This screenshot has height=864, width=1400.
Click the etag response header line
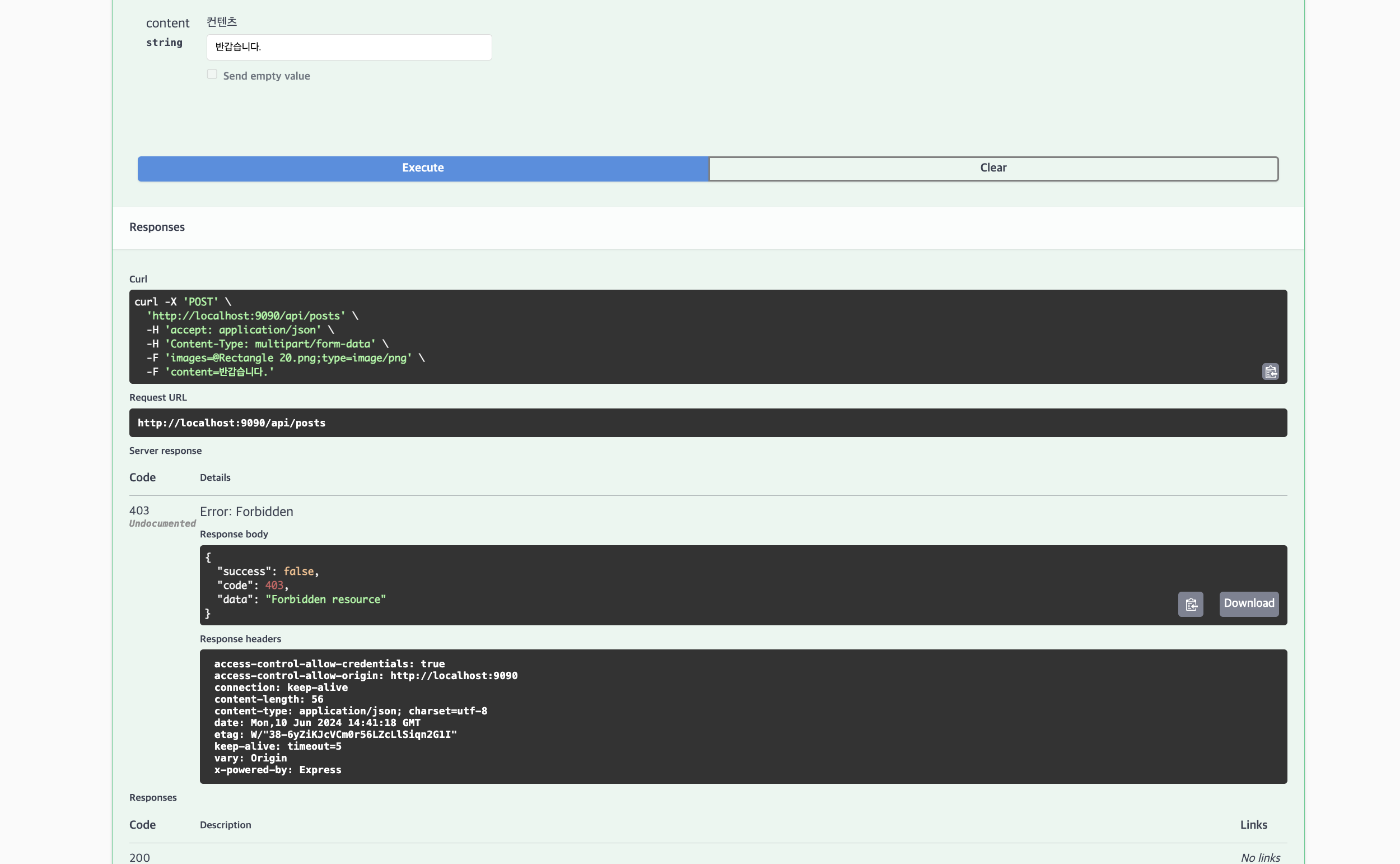coord(336,734)
